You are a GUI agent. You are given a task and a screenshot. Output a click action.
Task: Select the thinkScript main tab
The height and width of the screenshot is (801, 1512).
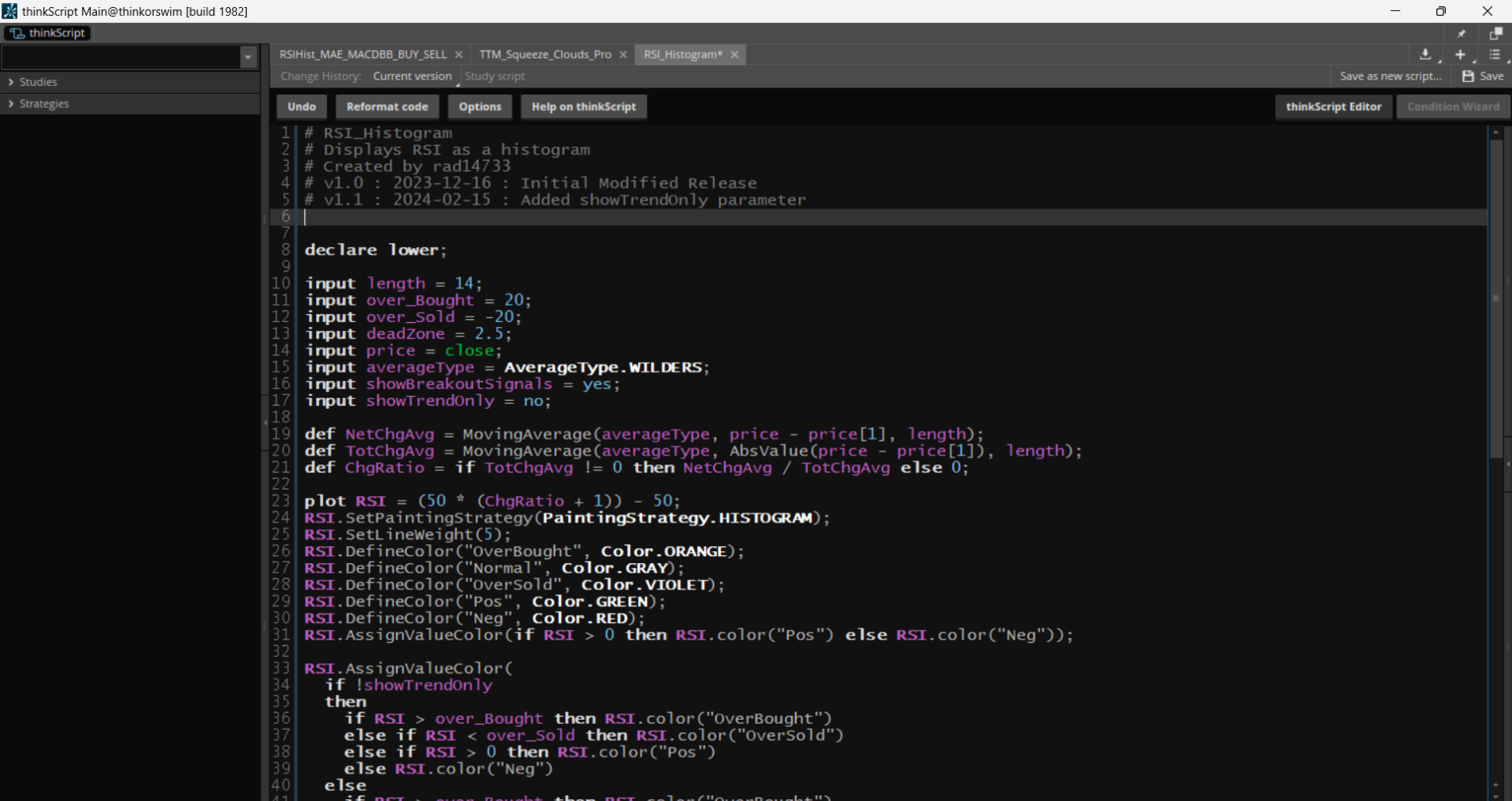click(x=48, y=33)
